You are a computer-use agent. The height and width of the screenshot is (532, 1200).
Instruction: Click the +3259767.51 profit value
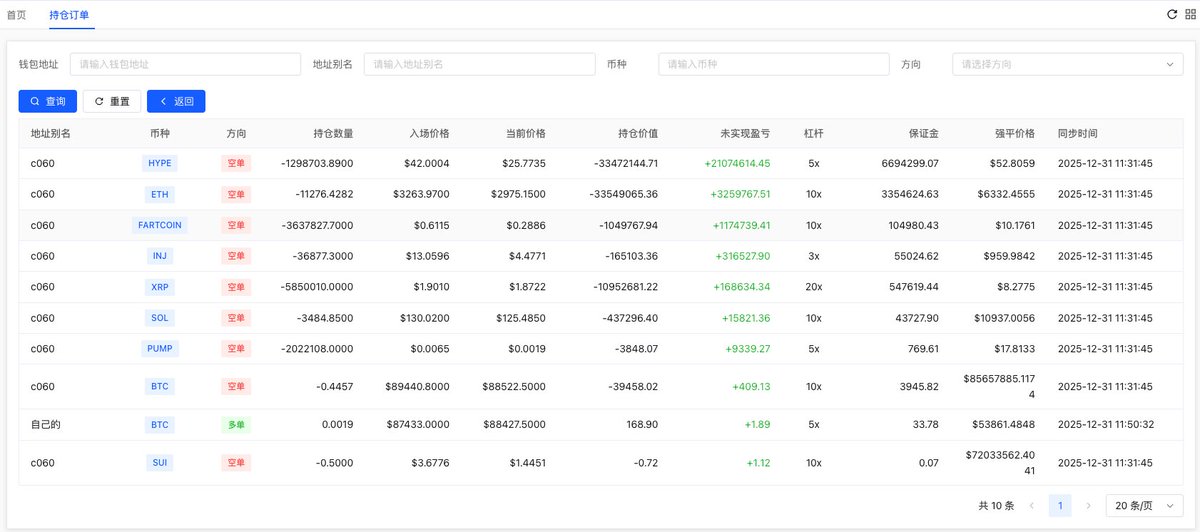click(739, 194)
